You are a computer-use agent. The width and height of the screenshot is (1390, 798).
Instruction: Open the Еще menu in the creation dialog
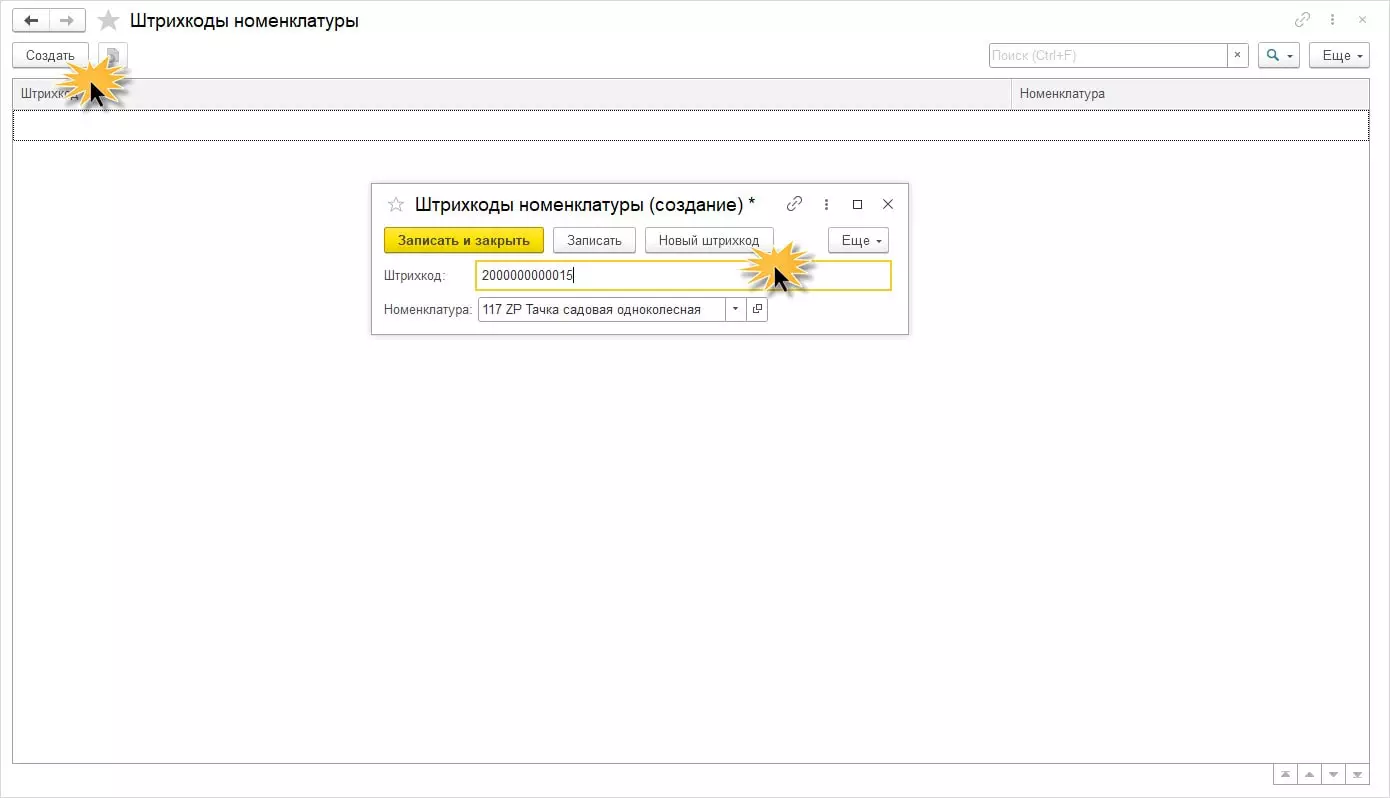[859, 240]
